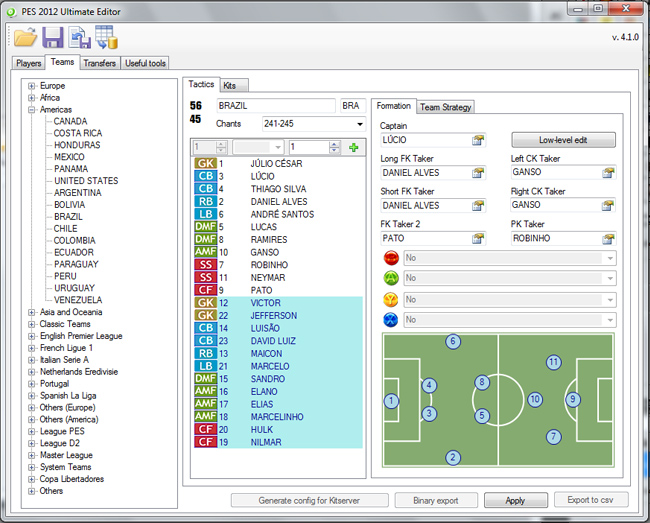Click the BRA short name field
Image resolution: width=650 pixels, height=523 pixels.
point(353,106)
